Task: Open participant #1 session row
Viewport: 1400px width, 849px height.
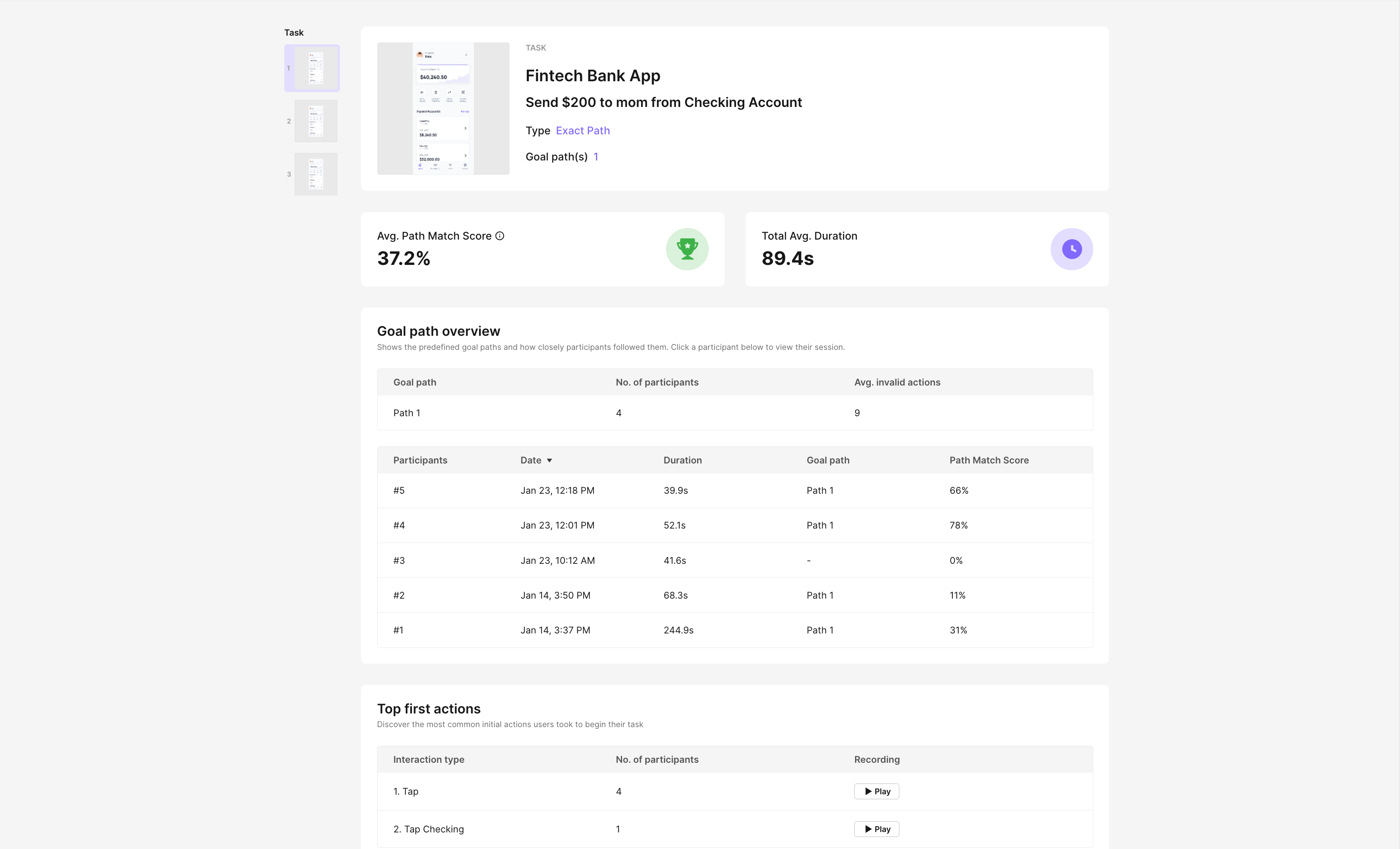Action: tap(734, 630)
